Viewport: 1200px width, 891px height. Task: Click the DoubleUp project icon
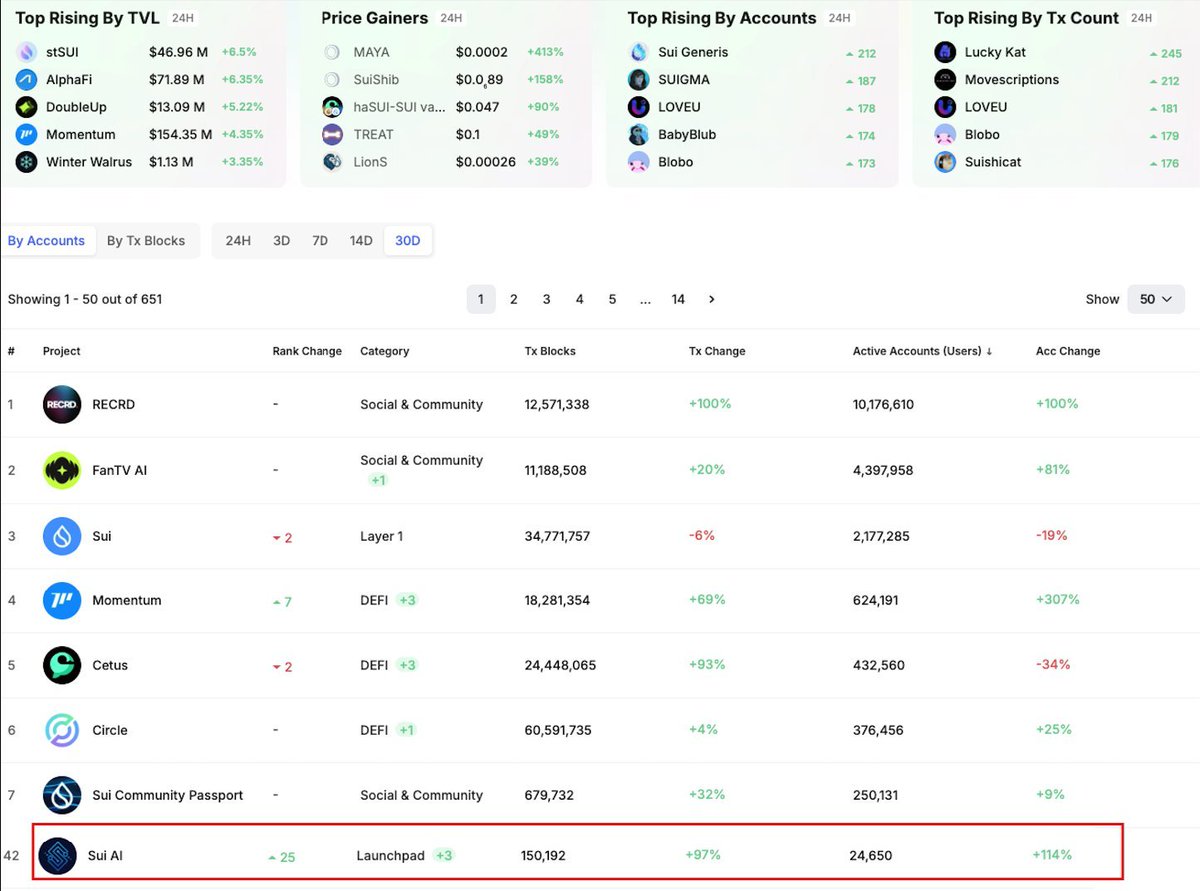coord(27,107)
